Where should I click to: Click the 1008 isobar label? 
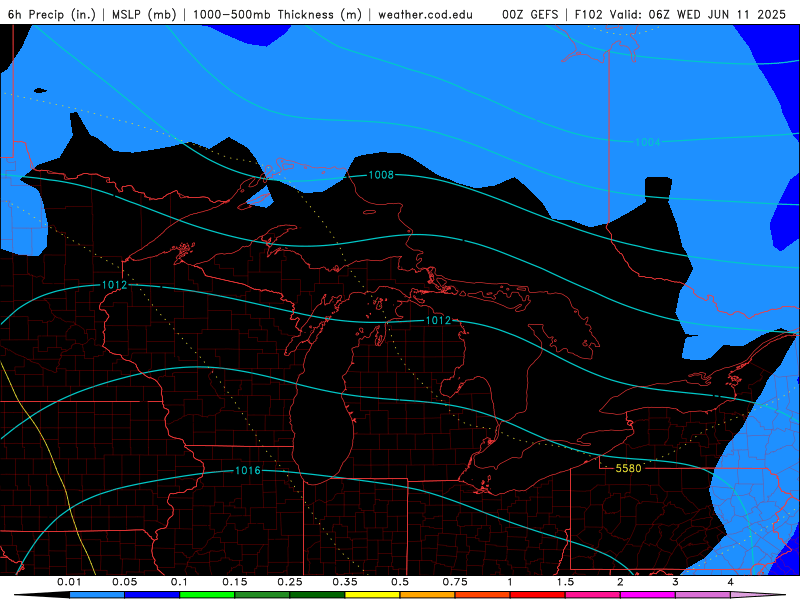(381, 175)
